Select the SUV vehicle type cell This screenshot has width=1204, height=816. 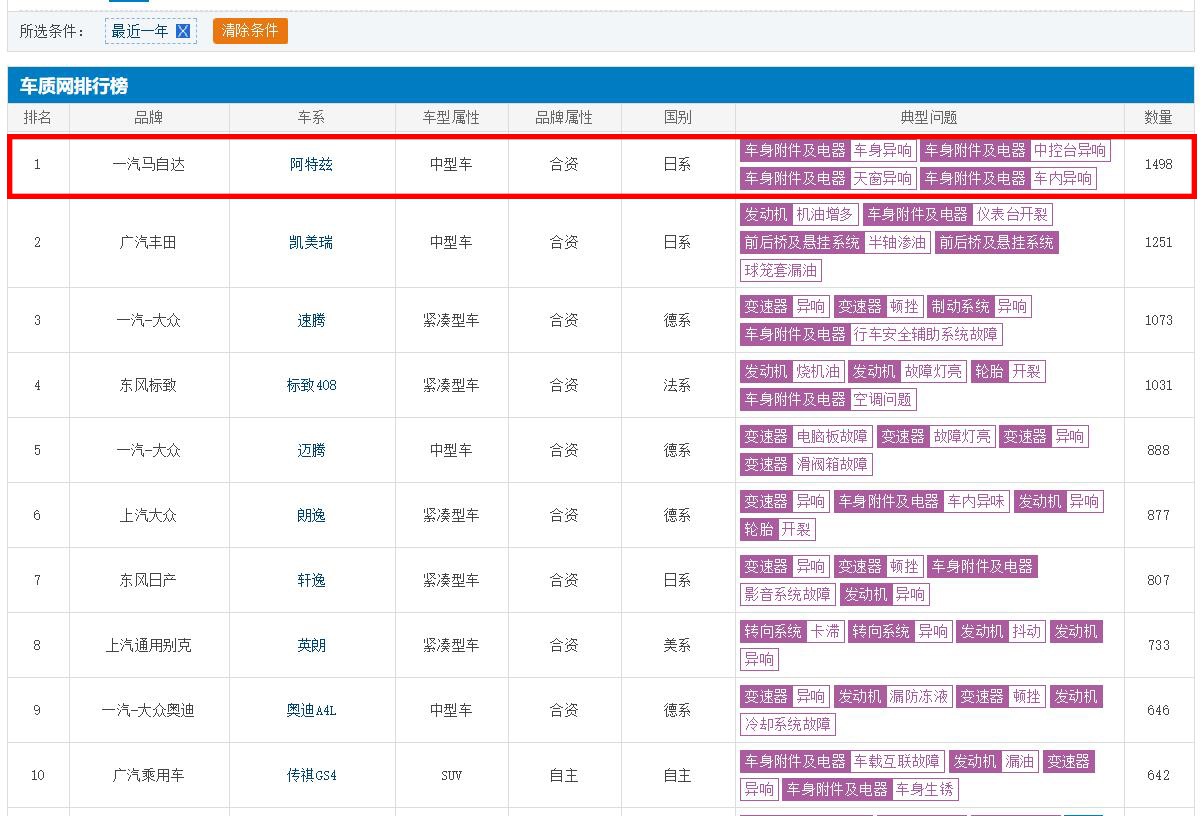point(451,775)
